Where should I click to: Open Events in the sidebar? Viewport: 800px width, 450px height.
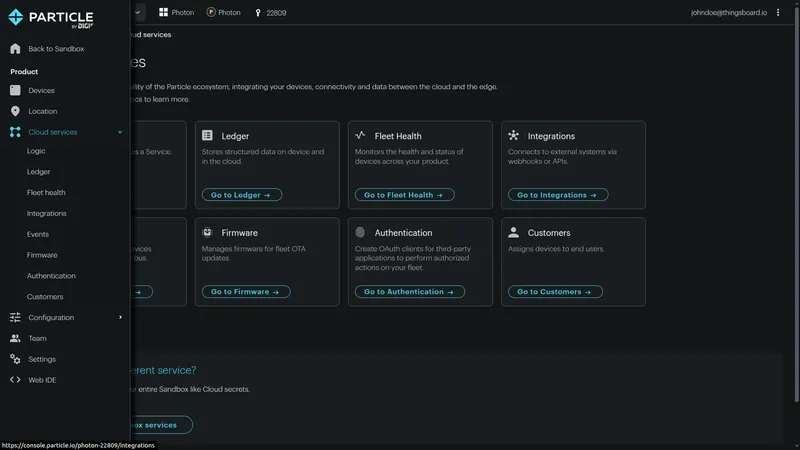point(38,234)
